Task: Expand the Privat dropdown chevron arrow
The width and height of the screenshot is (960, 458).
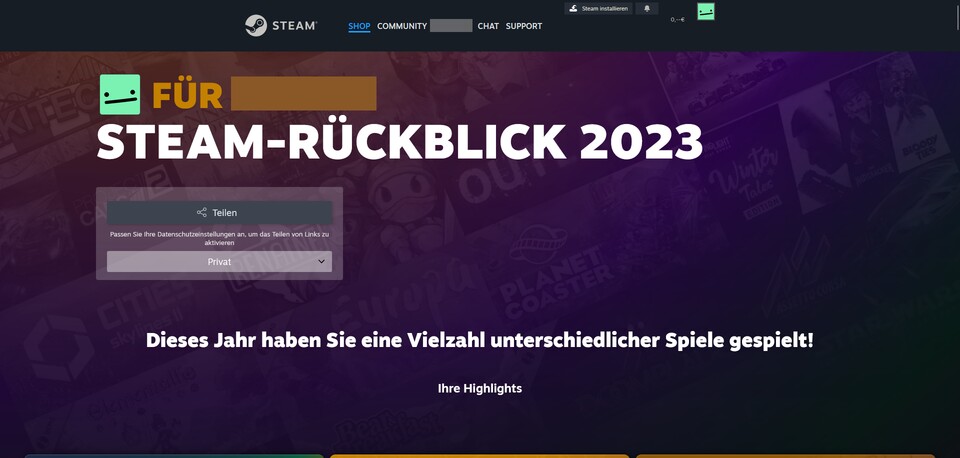Action: (321, 261)
